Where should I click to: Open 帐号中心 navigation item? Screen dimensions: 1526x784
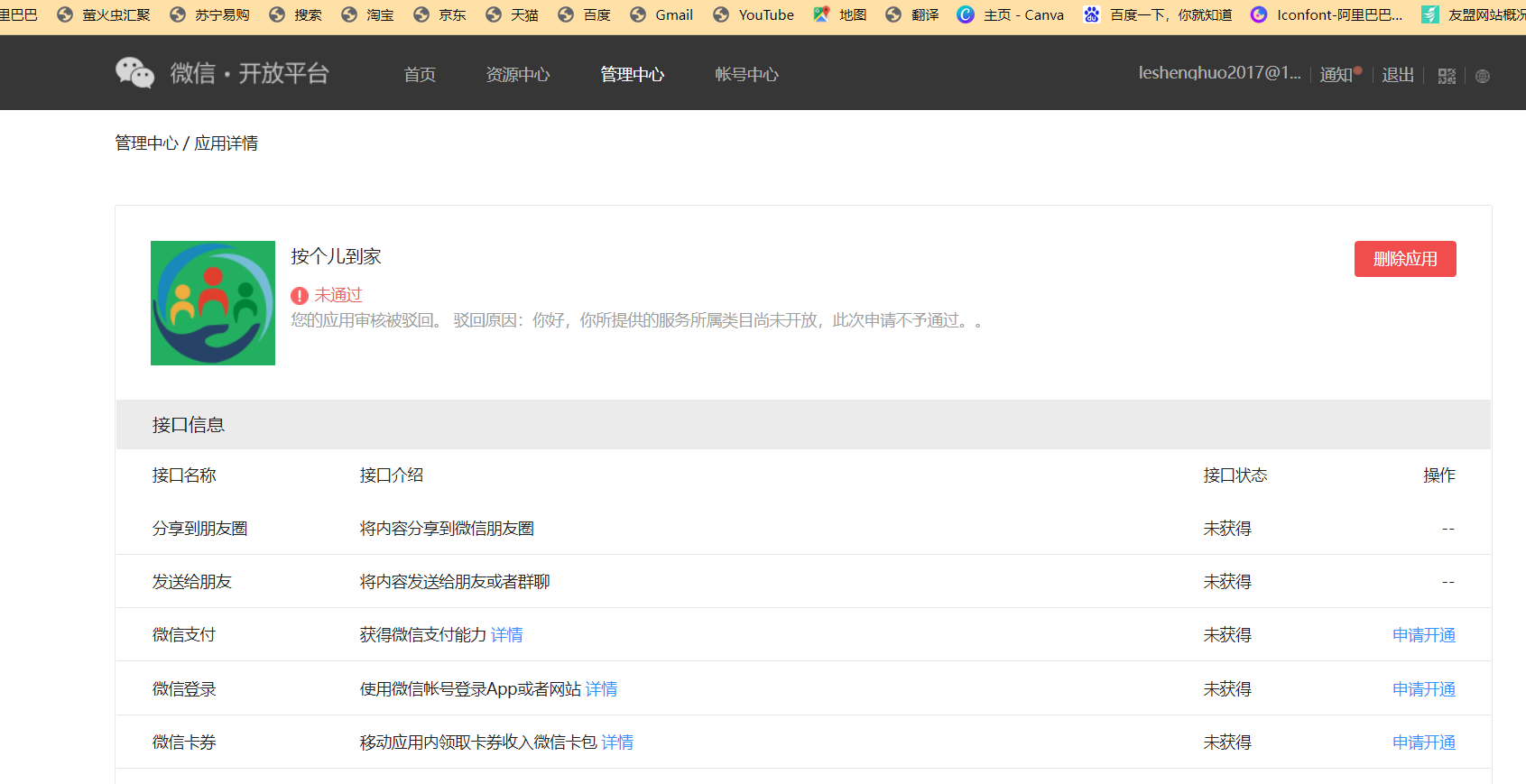coord(747,74)
